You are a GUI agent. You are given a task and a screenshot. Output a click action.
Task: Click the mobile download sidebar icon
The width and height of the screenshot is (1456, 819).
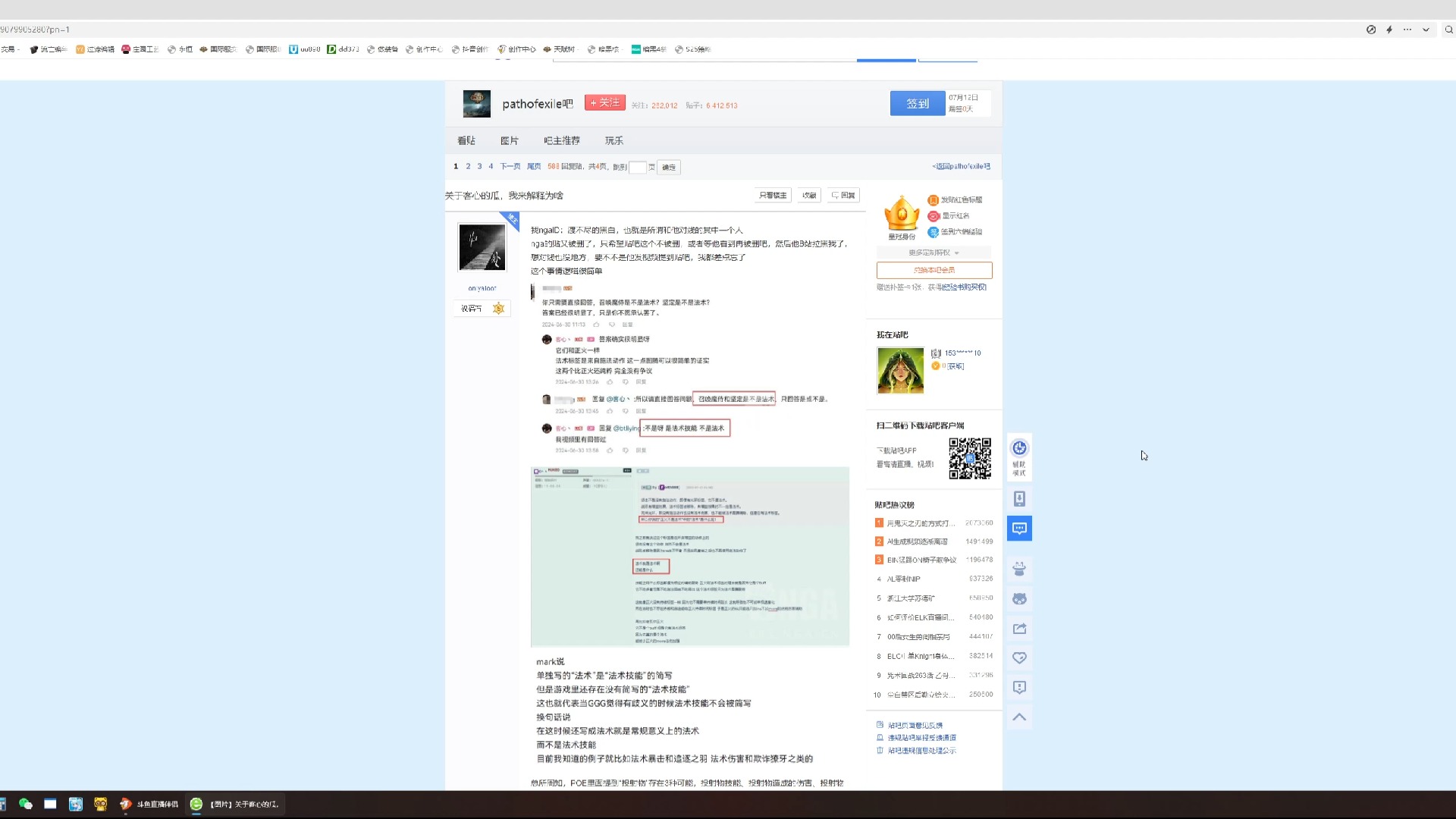coord(1019,498)
